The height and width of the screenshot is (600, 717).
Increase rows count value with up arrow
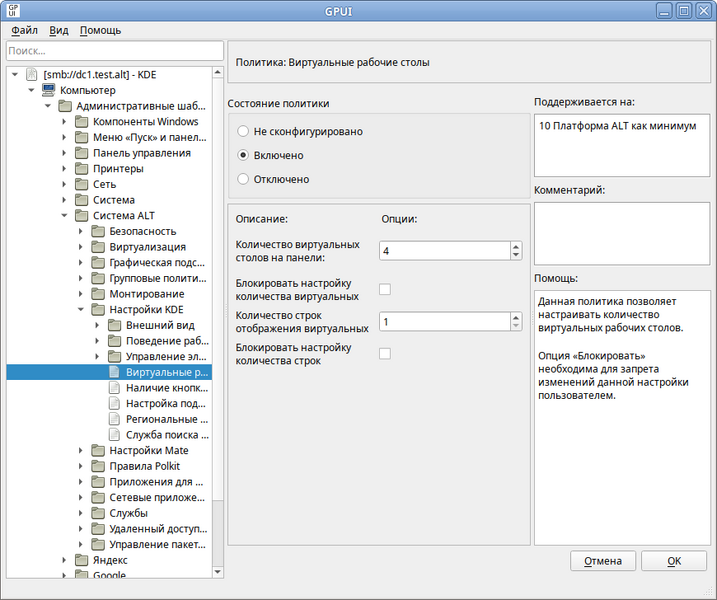[516, 317]
